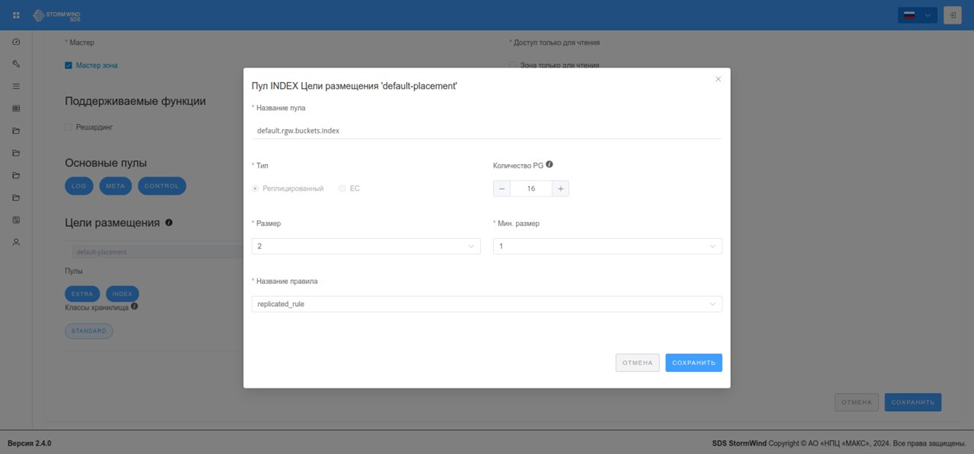Open the CONTROL pool tag
The image size is (974, 454).
point(162,186)
